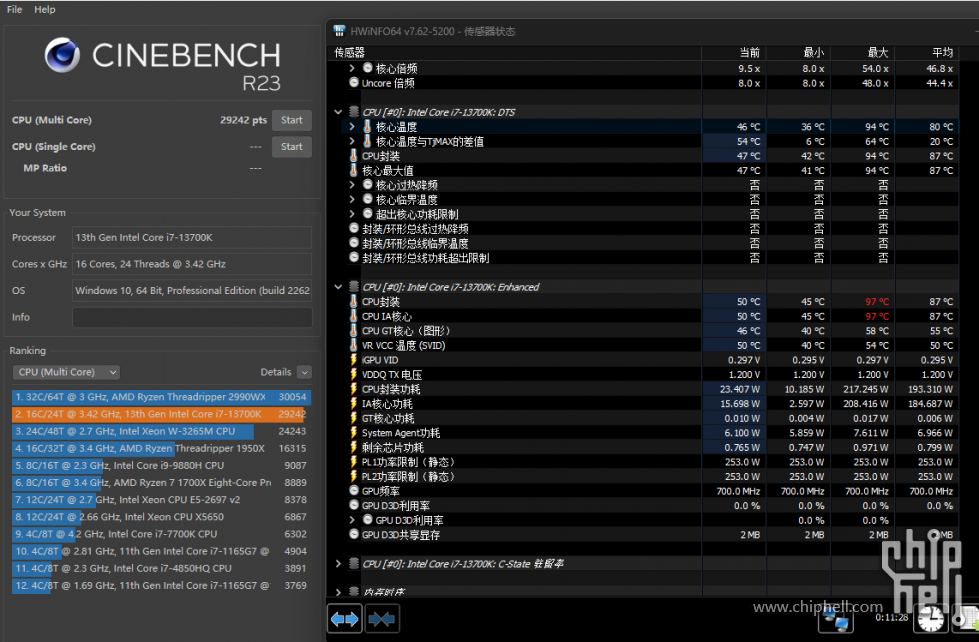This screenshot has width=979, height=642.
Task: Click the circle icon beside 封装/环形总线过热降频
Action: 354,229
